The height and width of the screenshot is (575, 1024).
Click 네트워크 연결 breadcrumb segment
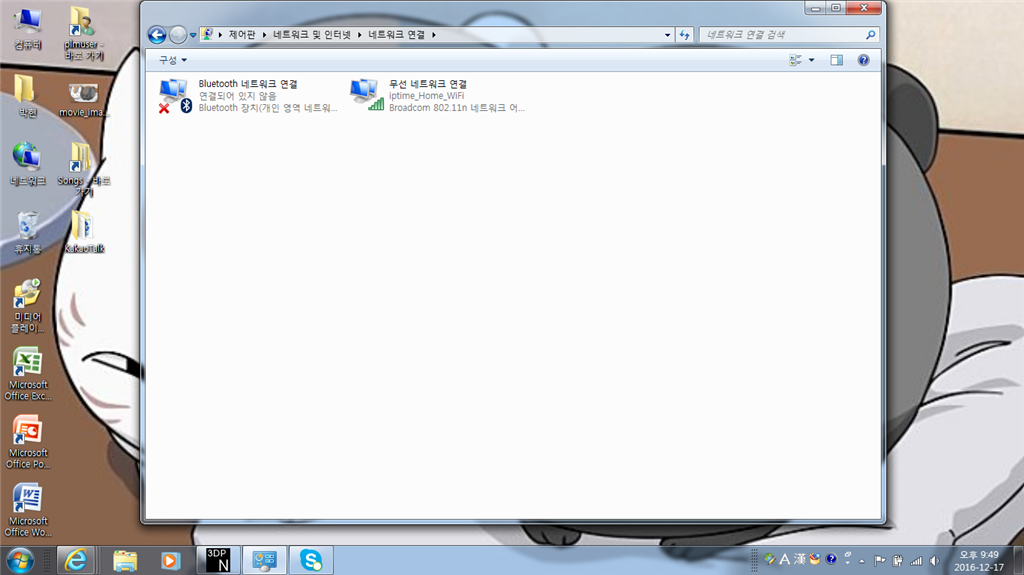[x=396, y=35]
